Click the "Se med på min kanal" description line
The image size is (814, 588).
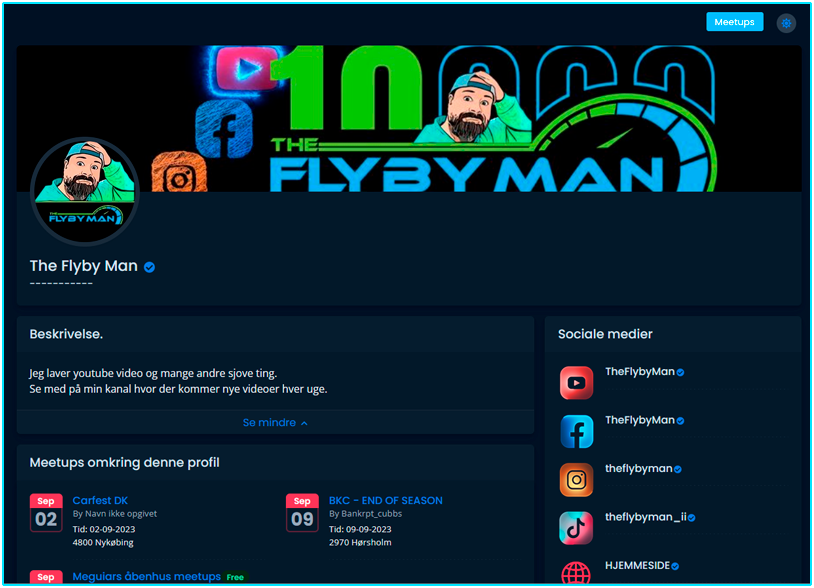pyautogui.click(x=178, y=389)
